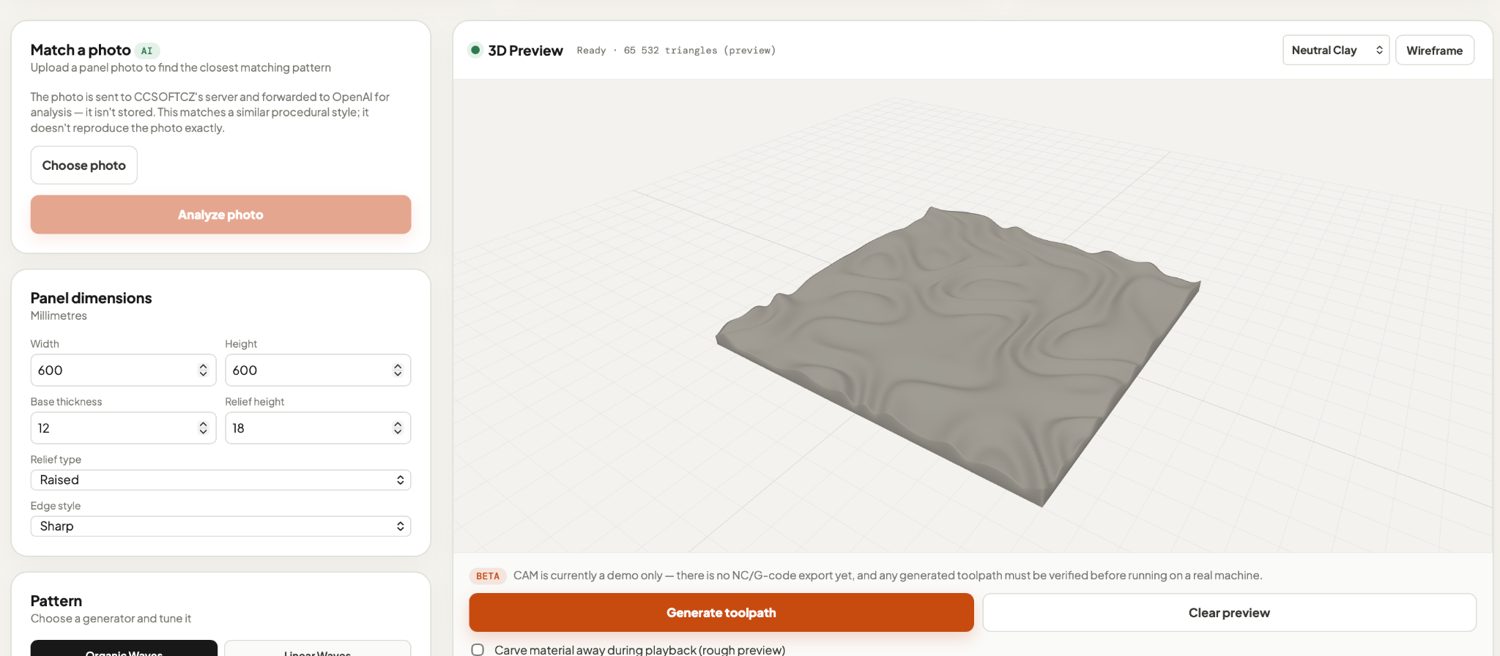Click the 'Match a photo' heading
1500x656 pixels.
pyautogui.click(x=81, y=50)
